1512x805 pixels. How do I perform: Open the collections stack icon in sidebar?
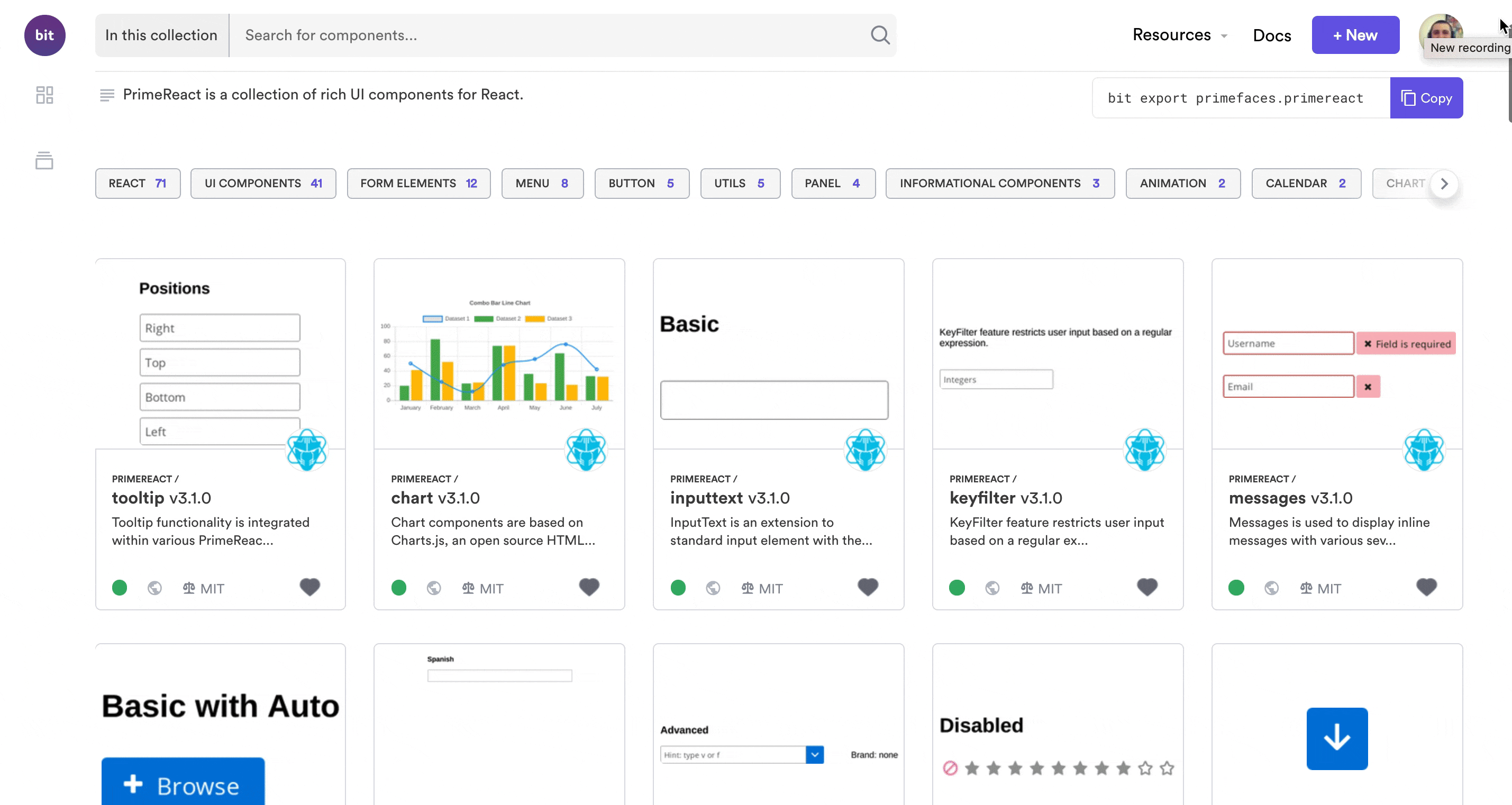click(x=44, y=160)
